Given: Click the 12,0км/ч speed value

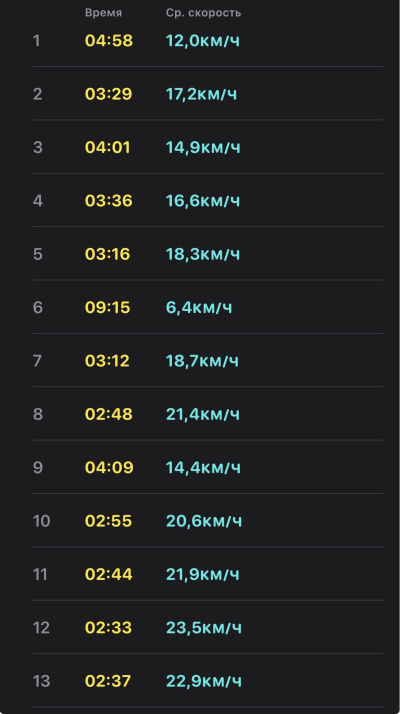Looking at the screenshot, I should (x=203, y=41).
